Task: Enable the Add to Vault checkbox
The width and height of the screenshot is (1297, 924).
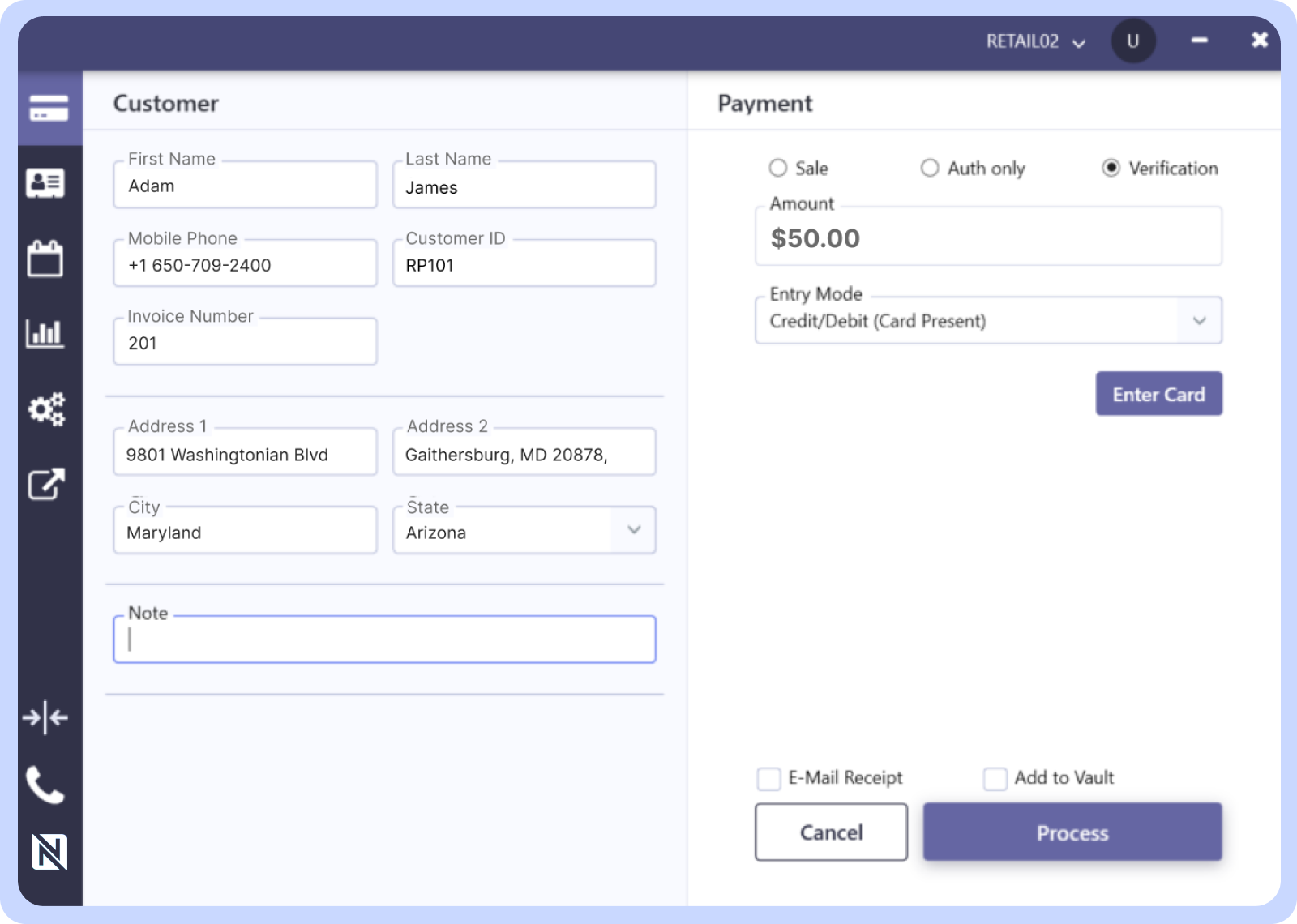Action: coord(995,779)
